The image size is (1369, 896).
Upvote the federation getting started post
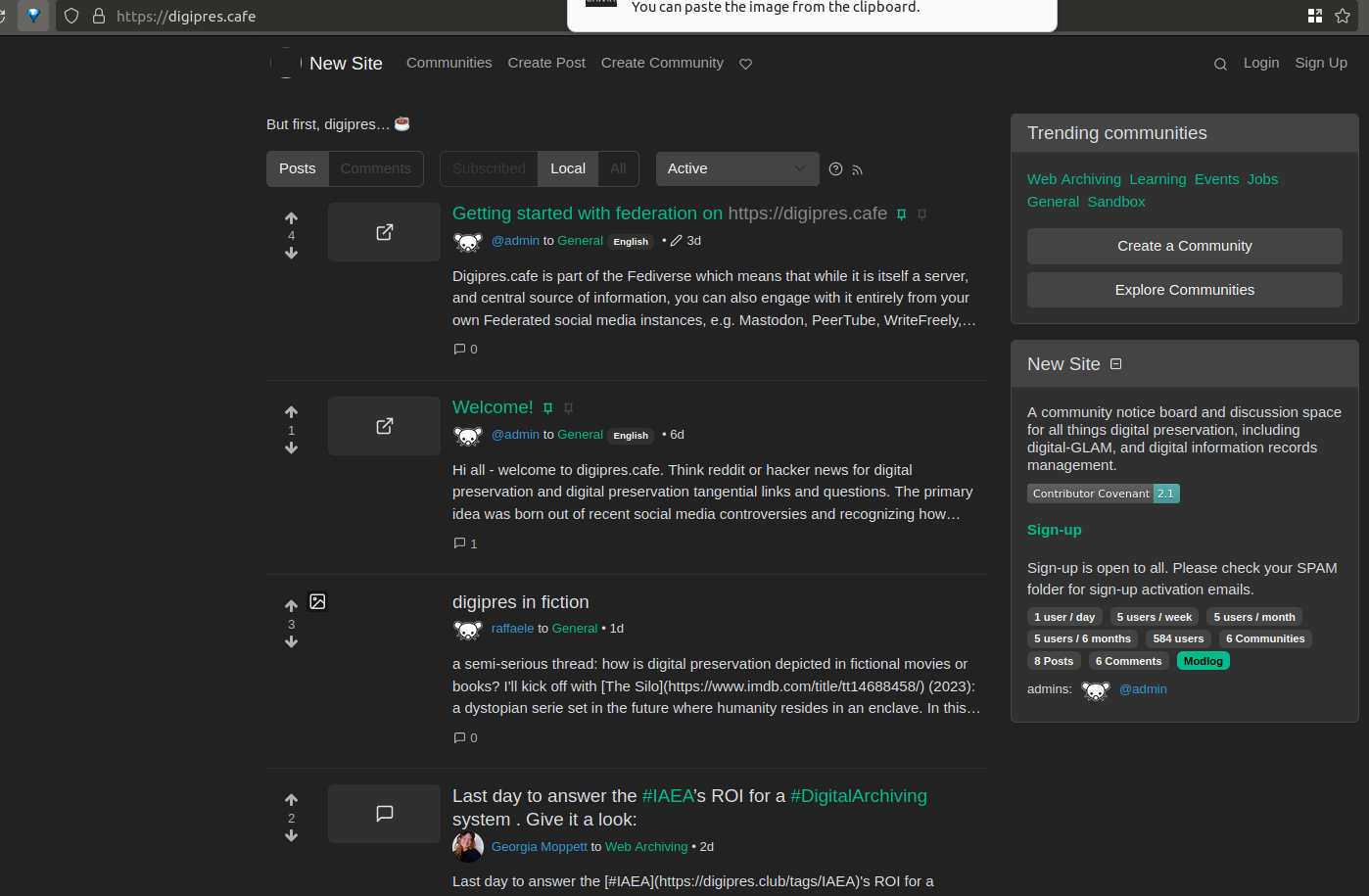(291, 217)
